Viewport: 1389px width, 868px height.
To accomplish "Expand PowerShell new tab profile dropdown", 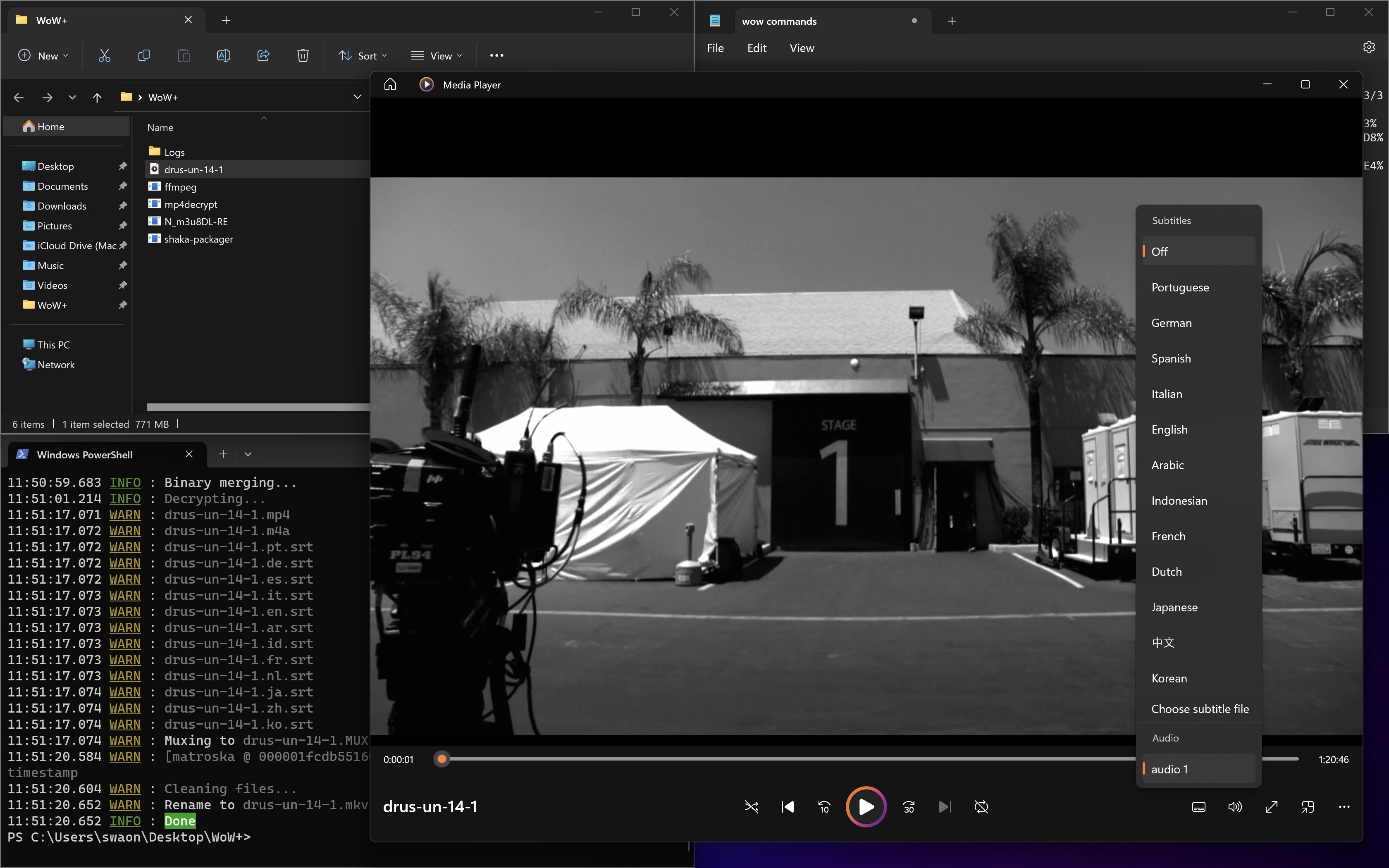I will (248, 454).
